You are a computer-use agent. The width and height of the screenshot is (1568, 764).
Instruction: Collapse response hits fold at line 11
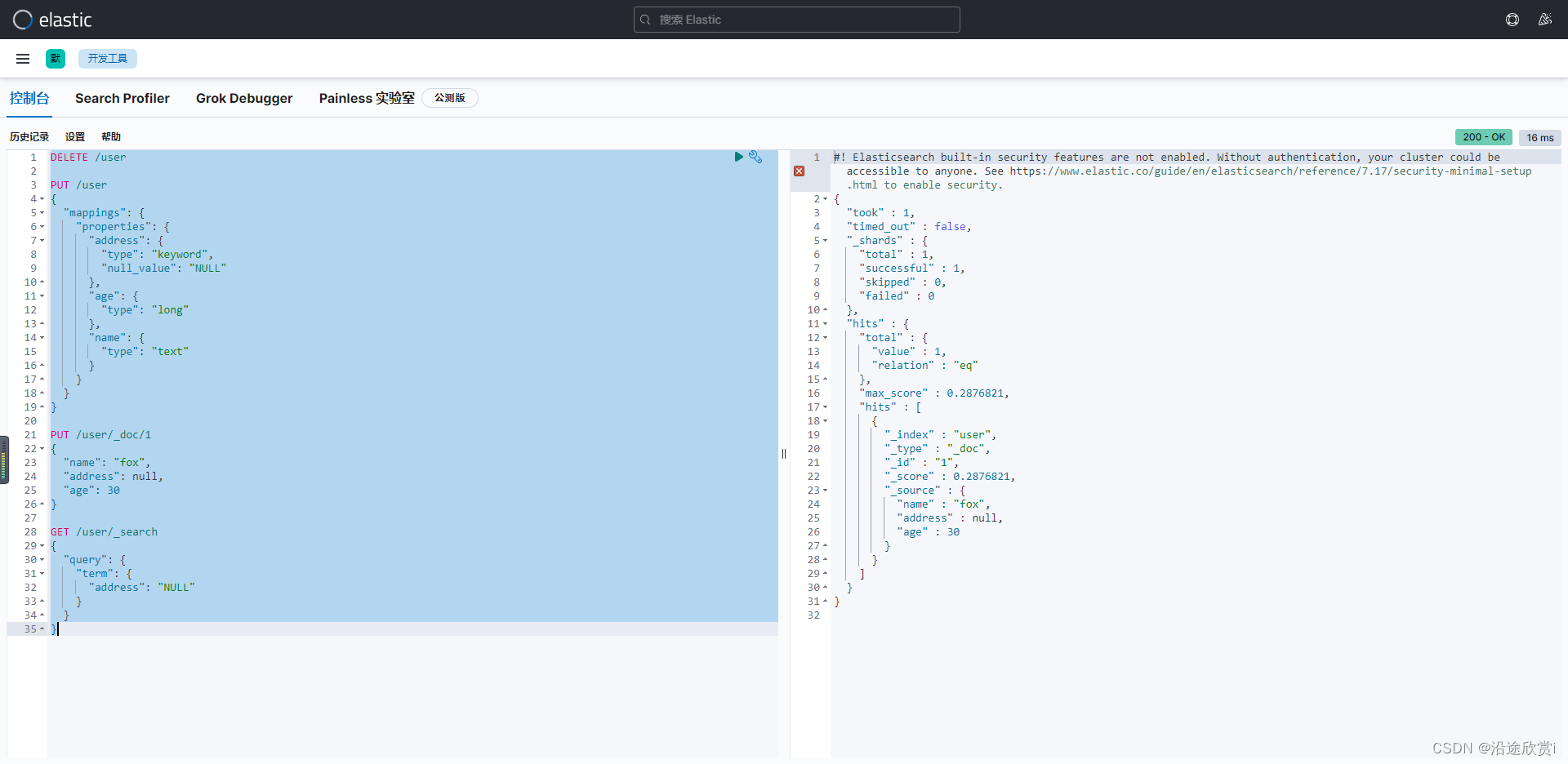point(826,324)
